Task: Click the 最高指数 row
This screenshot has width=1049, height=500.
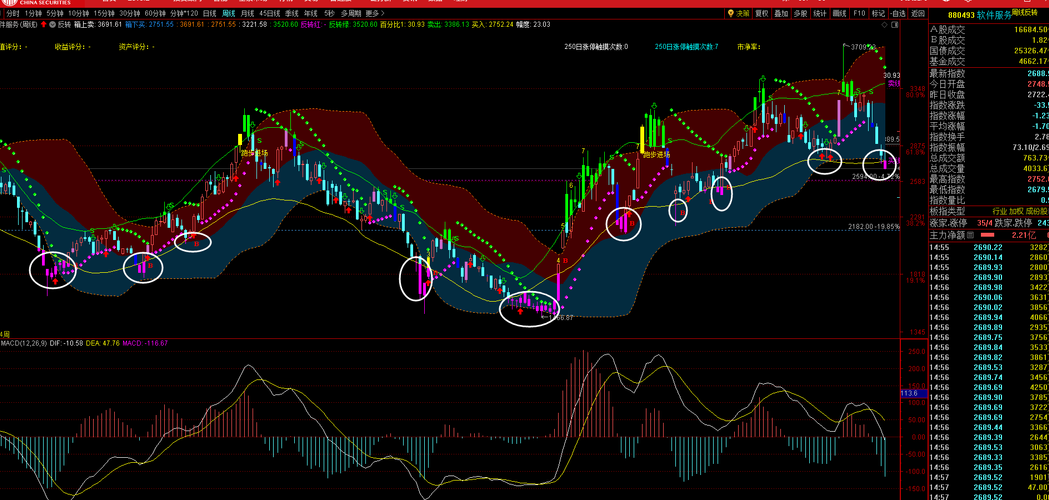Action: (x=989, y=179)
